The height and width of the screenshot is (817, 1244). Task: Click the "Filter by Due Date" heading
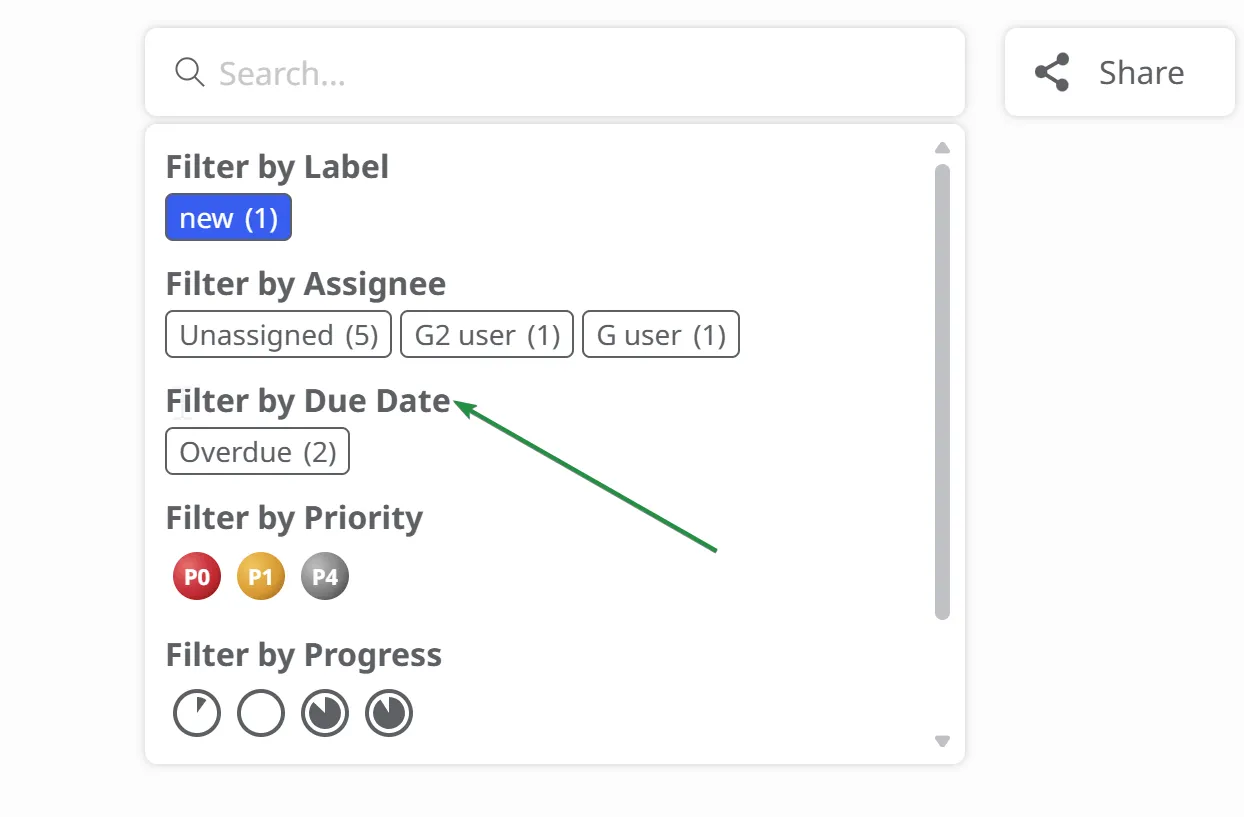coord(308,401)
